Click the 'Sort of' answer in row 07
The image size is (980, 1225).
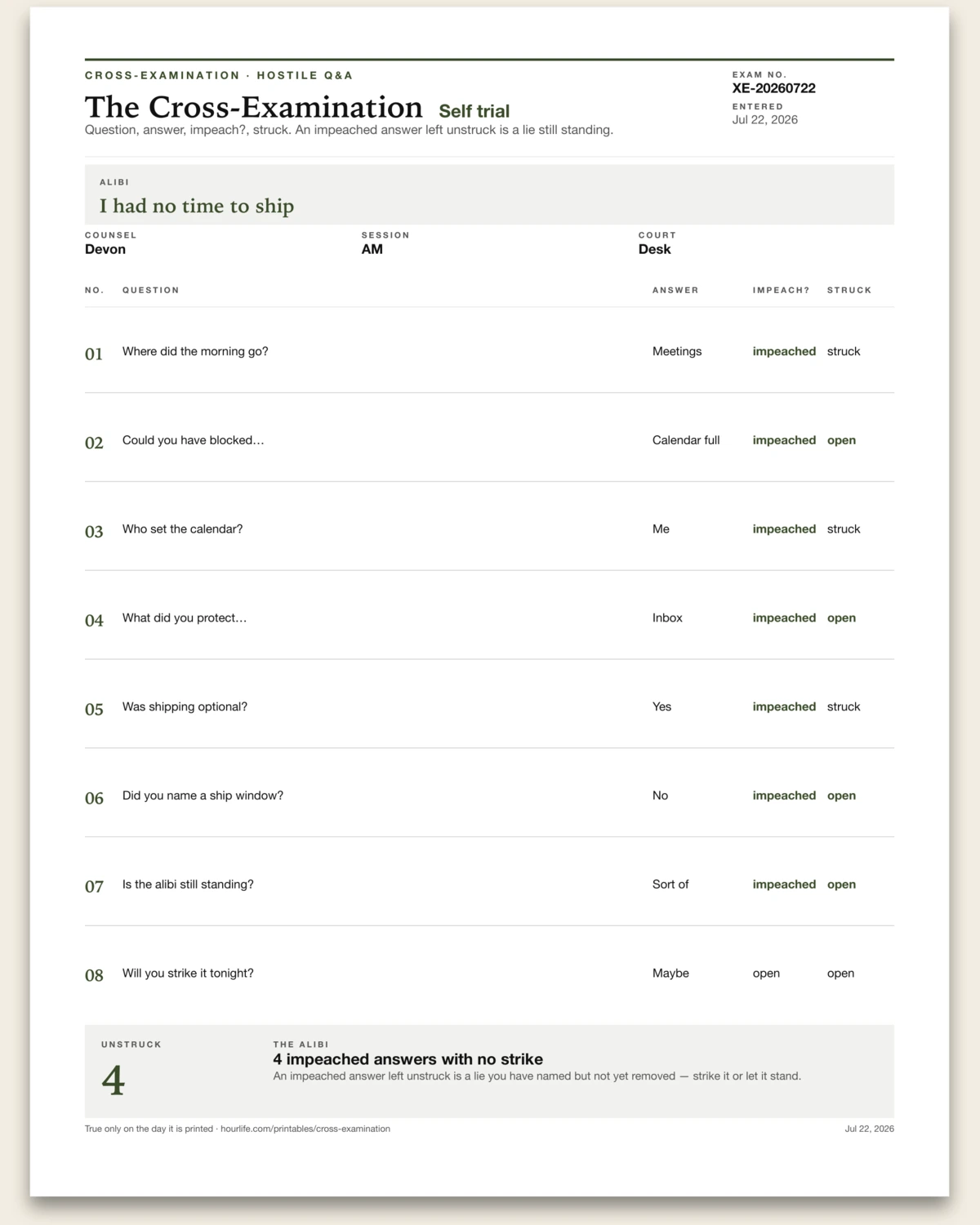(670, 884)
